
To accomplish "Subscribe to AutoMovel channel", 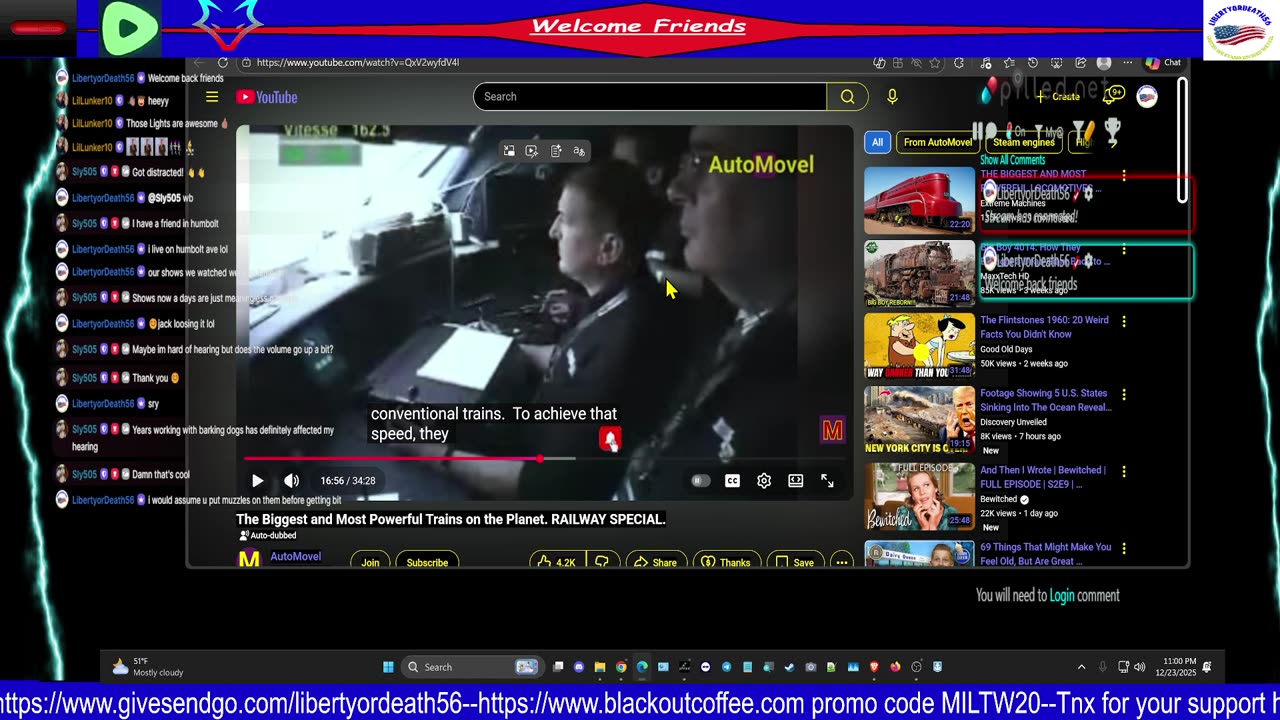I will (x=427, y=562).
